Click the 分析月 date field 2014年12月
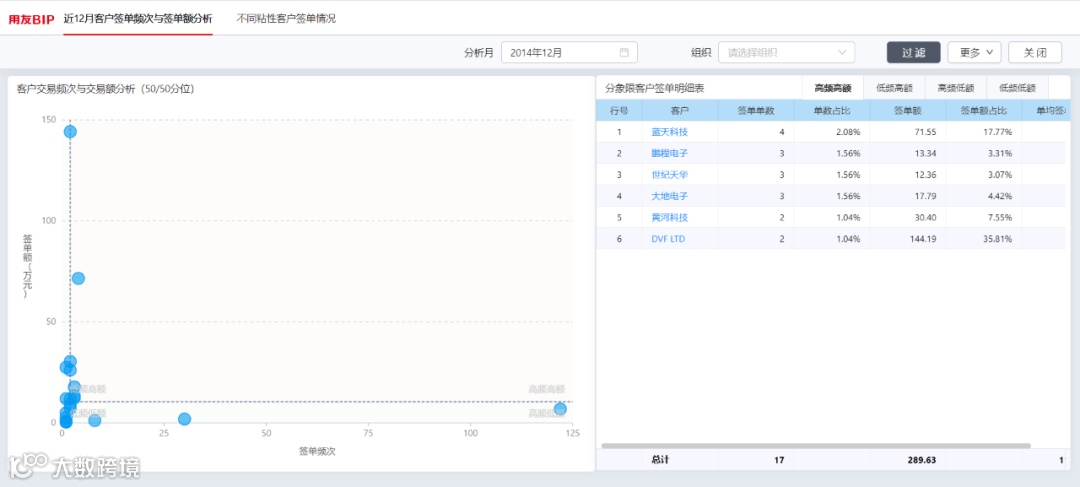1080x487 pixels. [x=569, y=52]
